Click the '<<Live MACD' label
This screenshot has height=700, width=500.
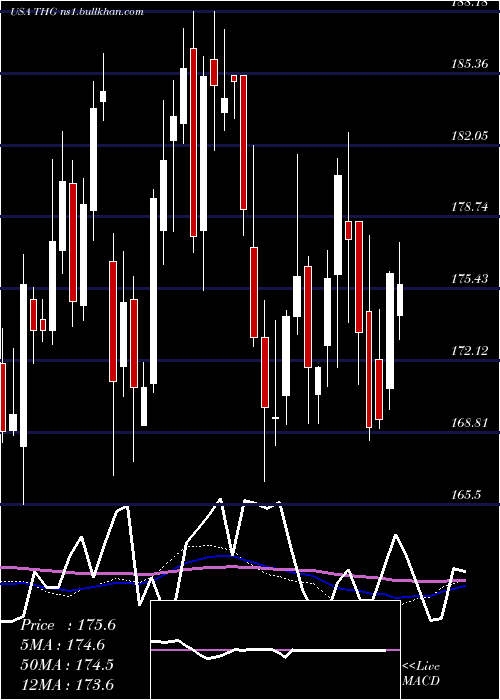[421, 674]
